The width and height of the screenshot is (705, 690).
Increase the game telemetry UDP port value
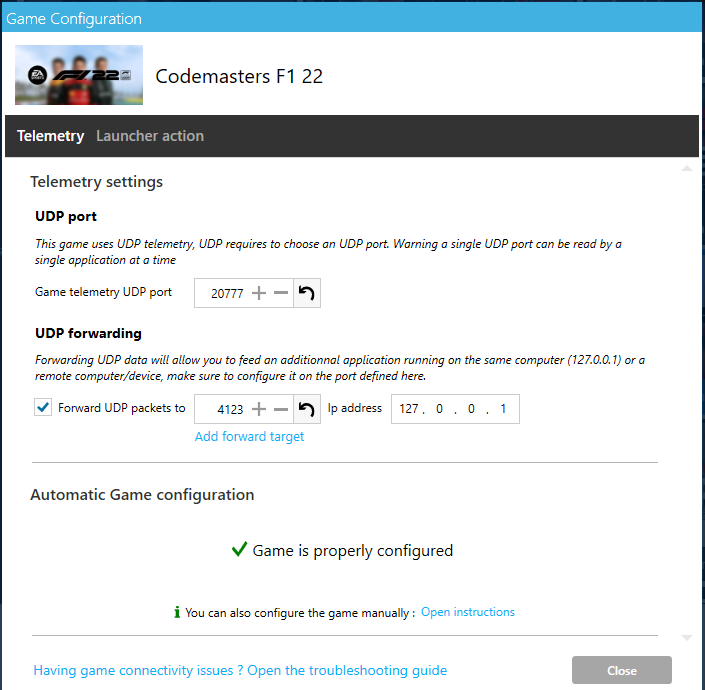pyautogui.click(x=258, y=293)
